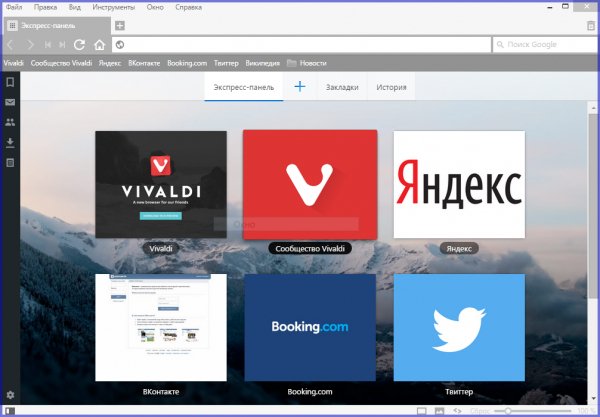The width and height of the screenshot is (600, 417).
Task: Open the closed tabs trash icon
Action: tap(592, 26)
